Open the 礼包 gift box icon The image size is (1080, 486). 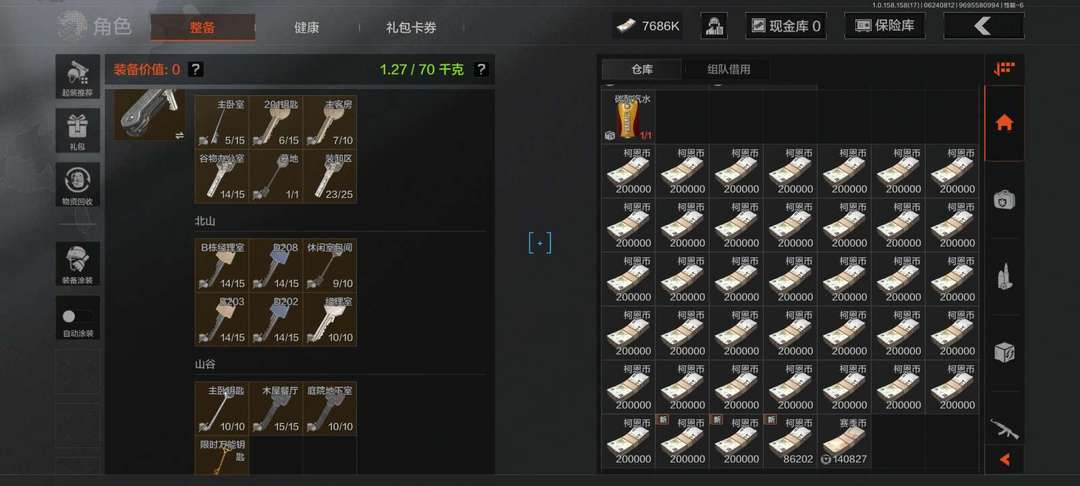click(x=77, y=131)
